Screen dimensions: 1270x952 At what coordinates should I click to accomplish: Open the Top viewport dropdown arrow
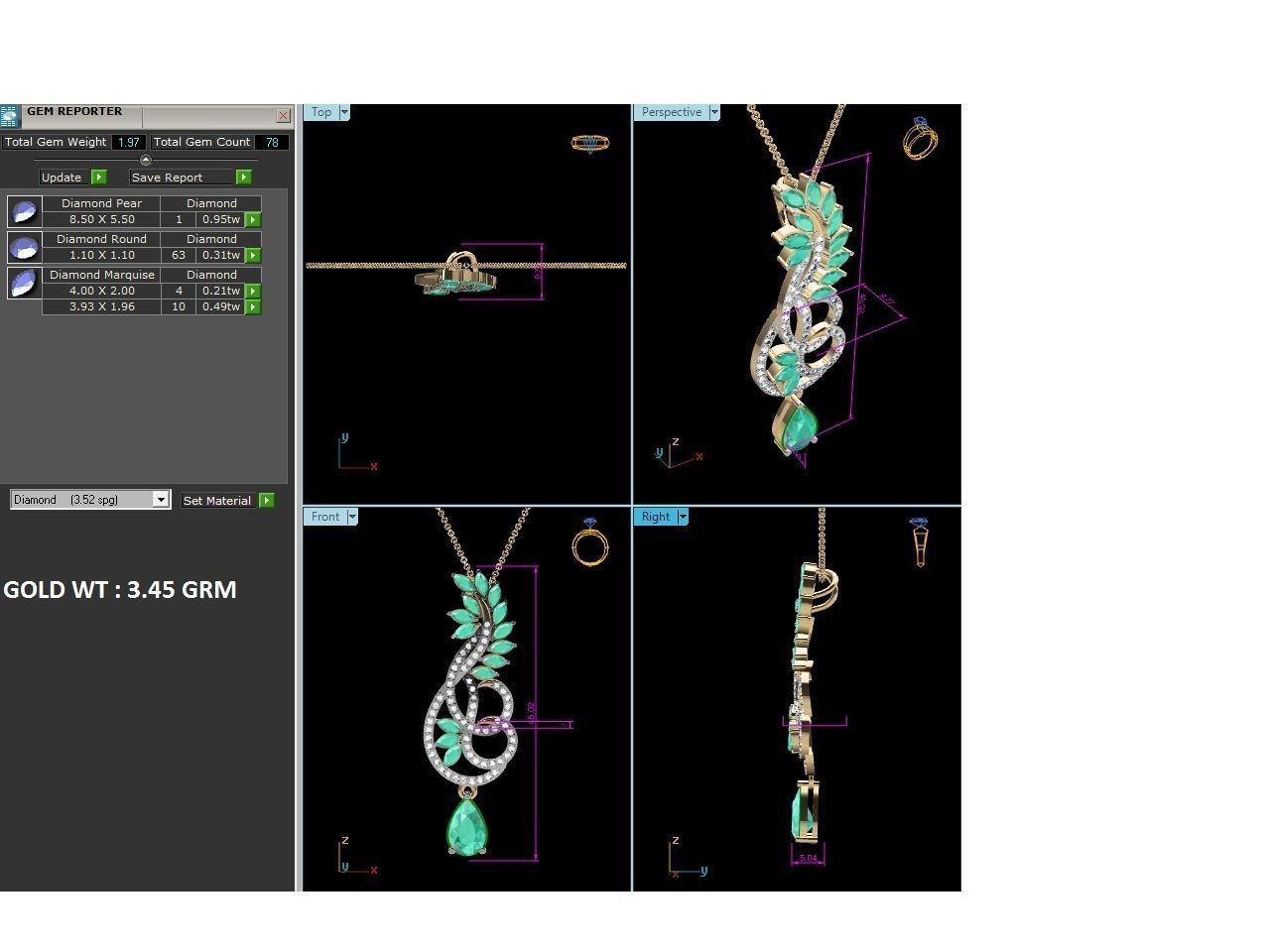(344, 112)
